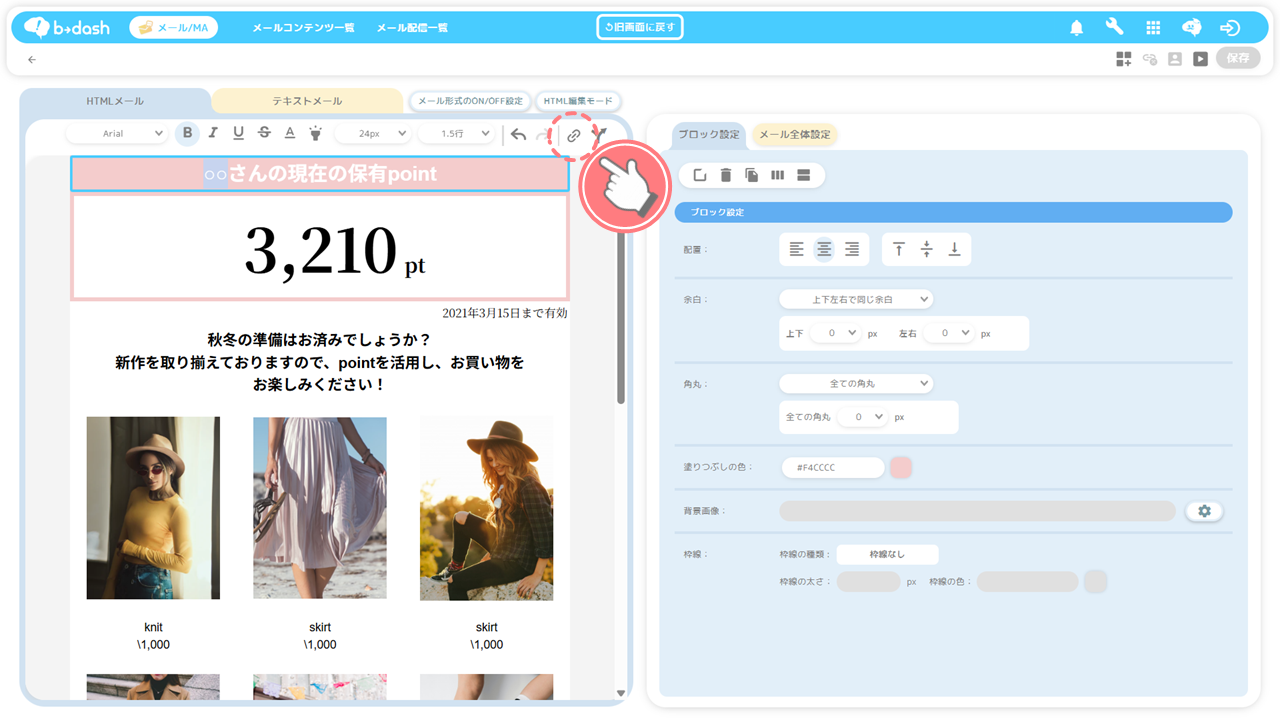1280x720 pixels.
Task: Open the notifications bell
Action: coord(1076,28)
